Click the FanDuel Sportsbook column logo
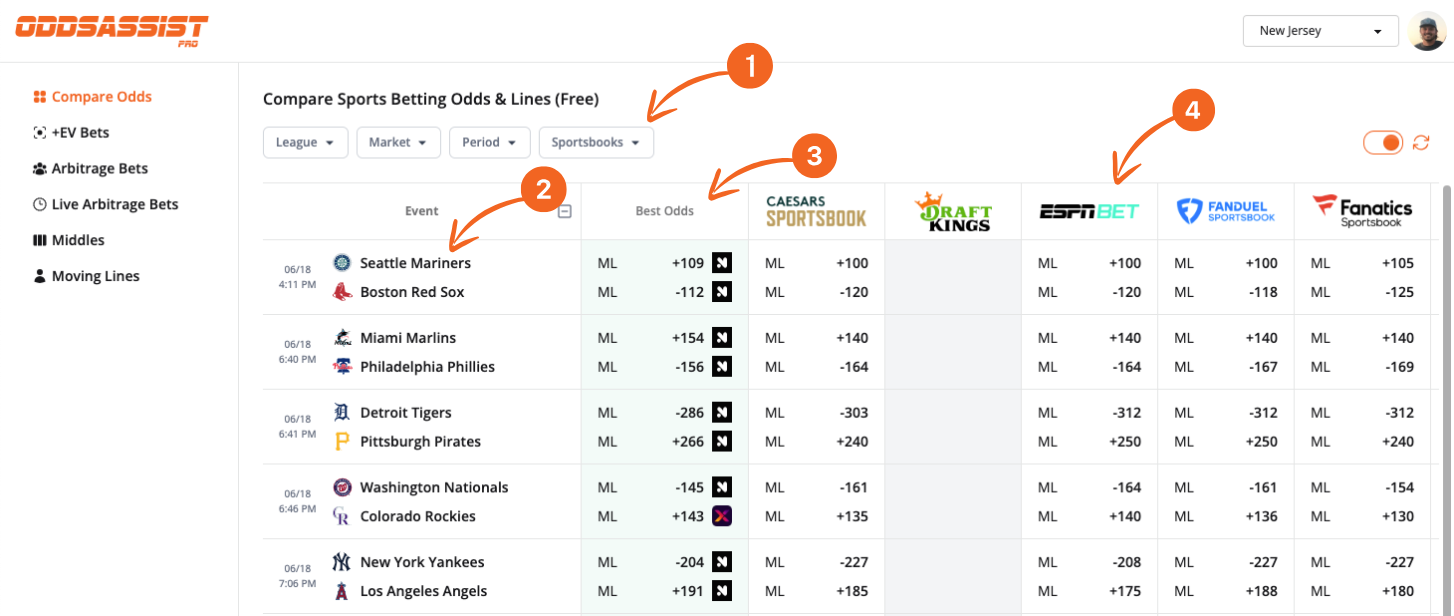This screenshot has width=1454, height=616. click(1225, 210)
